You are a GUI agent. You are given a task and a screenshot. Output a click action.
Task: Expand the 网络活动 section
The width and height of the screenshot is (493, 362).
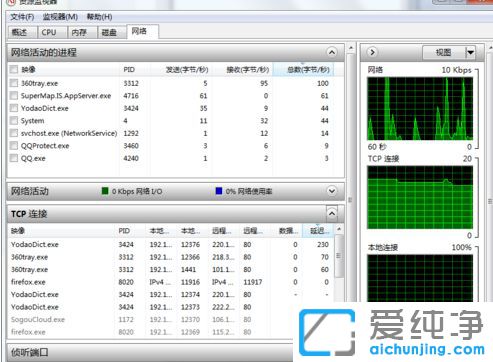click(332, 191)
